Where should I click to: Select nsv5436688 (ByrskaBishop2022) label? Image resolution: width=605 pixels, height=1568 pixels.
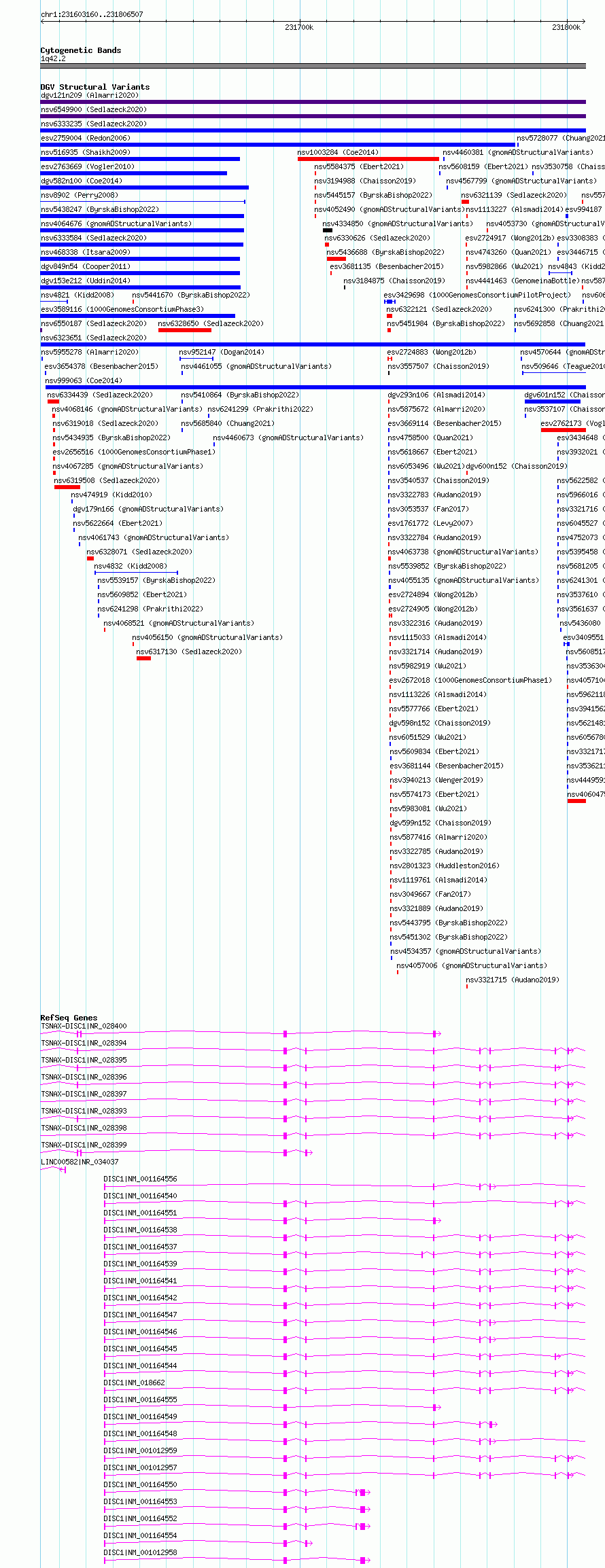point(385,252)
